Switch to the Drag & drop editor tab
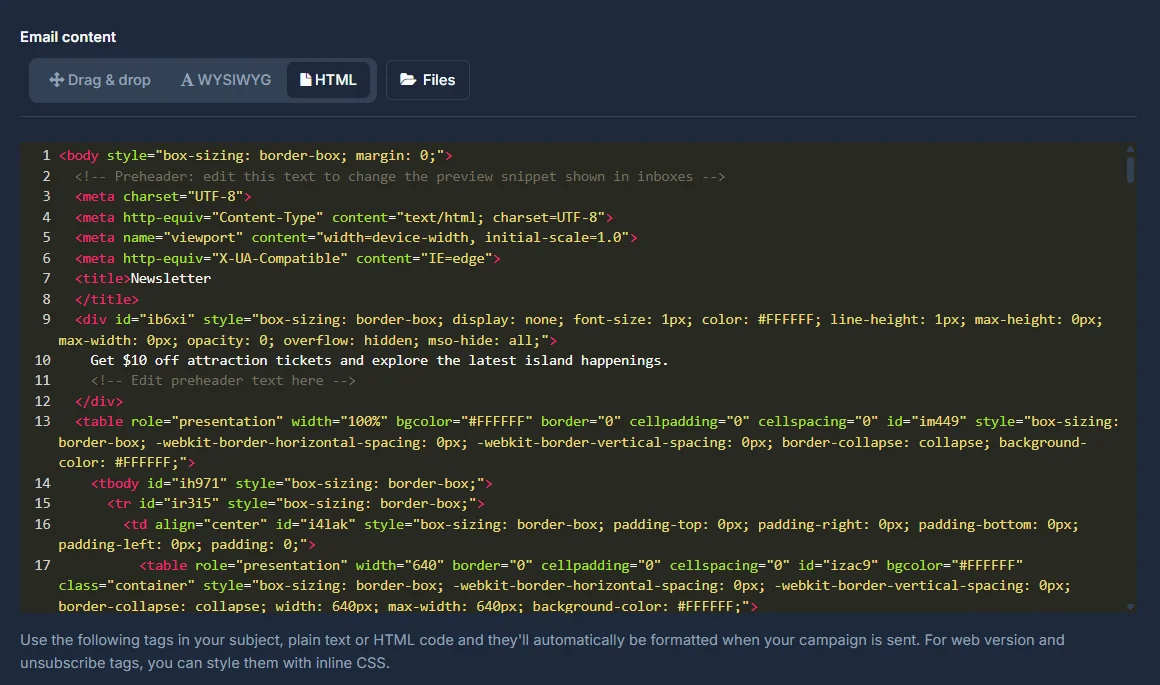 (x=100, y=80)
